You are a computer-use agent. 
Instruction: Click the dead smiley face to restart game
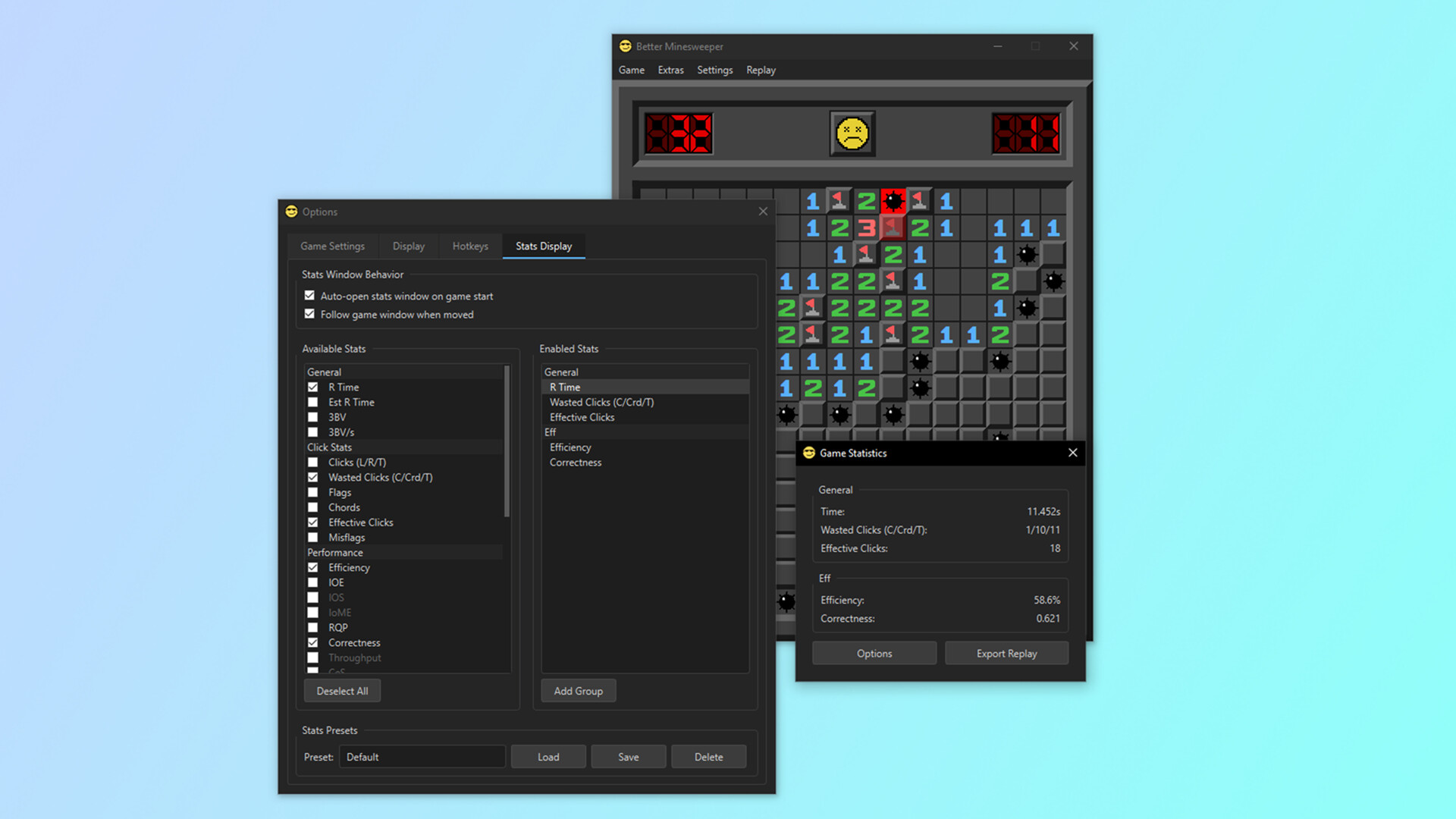pyautogui.click(x=851, y=132)
